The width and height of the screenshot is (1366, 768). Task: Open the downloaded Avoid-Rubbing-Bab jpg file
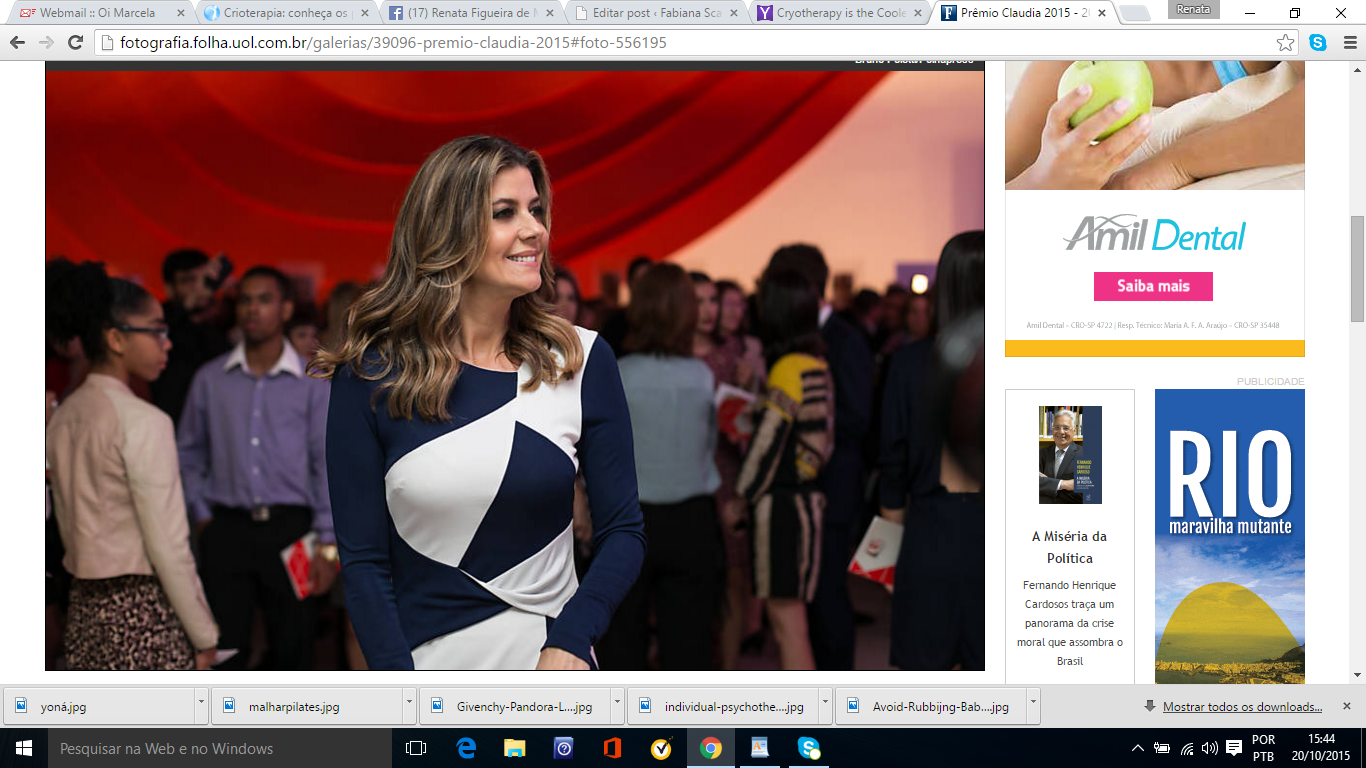[932, 706]
